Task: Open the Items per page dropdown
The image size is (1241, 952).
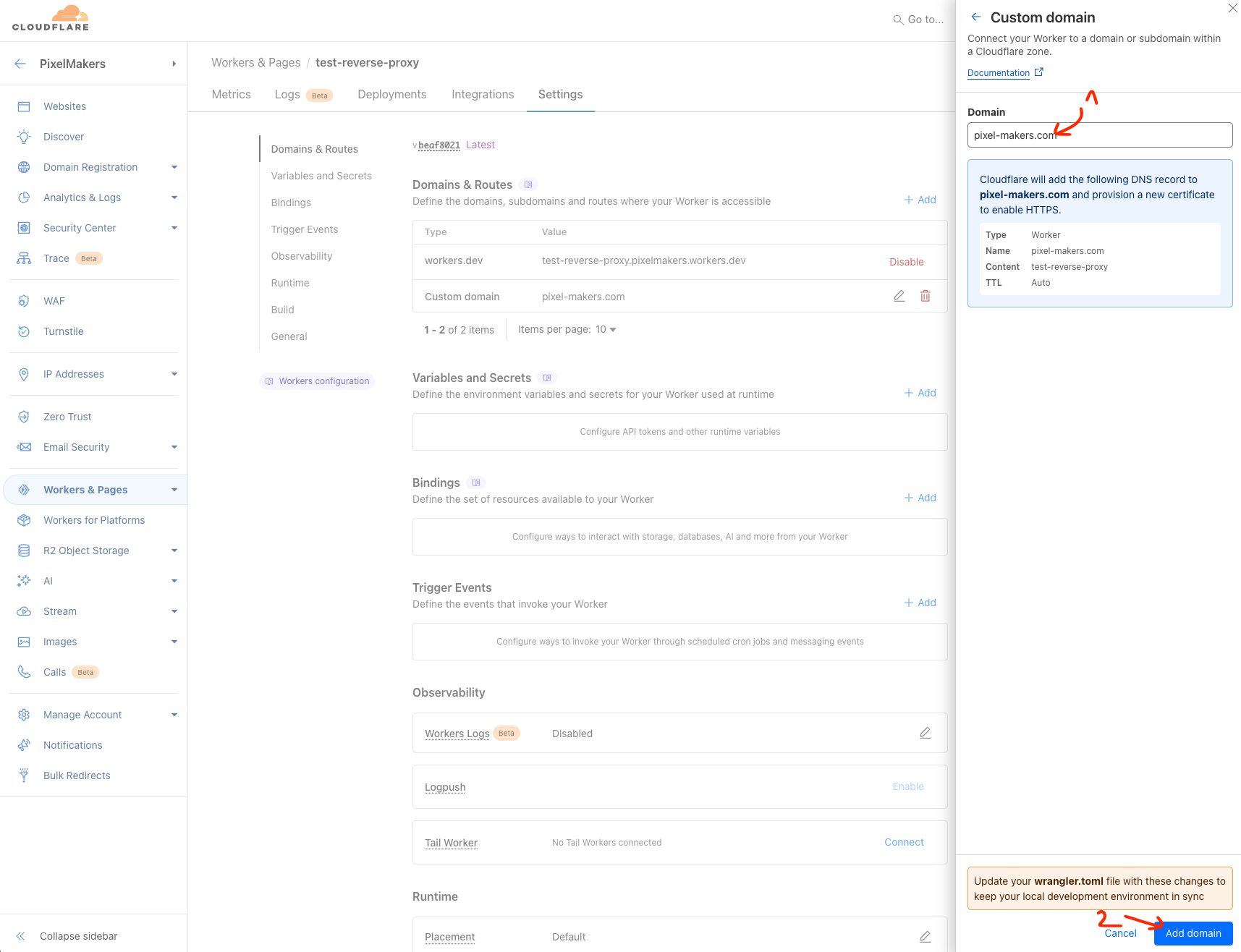Action: pyautogui.click(x=606, y=329)
